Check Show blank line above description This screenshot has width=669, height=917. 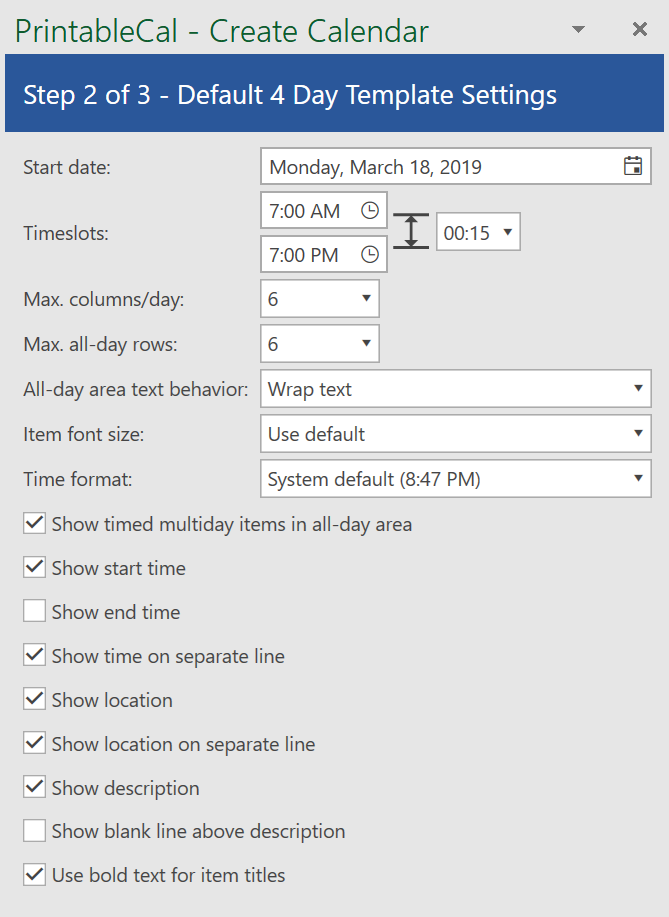(x=35, y=831)
